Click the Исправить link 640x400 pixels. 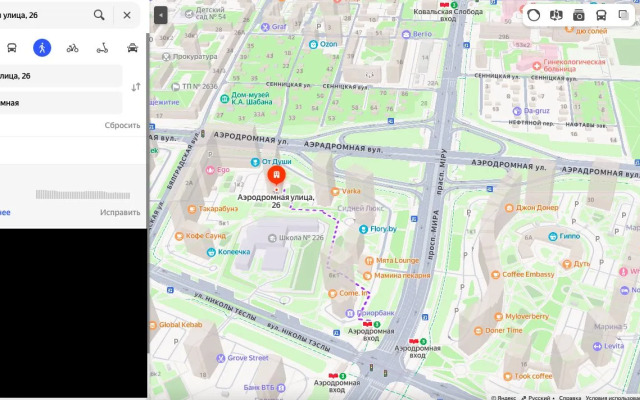(120, 212)
